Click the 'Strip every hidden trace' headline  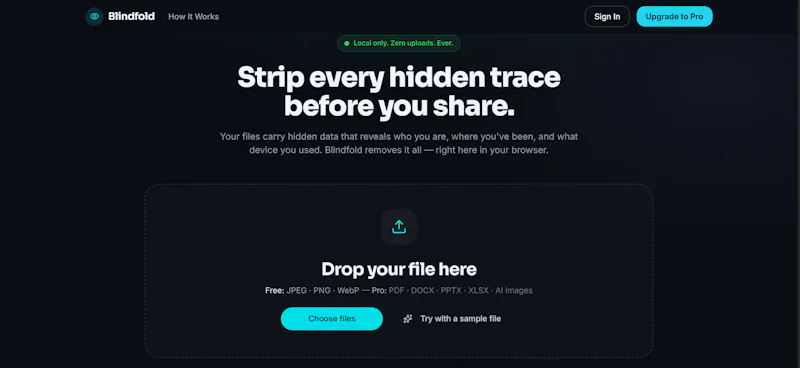click(398, 78)
